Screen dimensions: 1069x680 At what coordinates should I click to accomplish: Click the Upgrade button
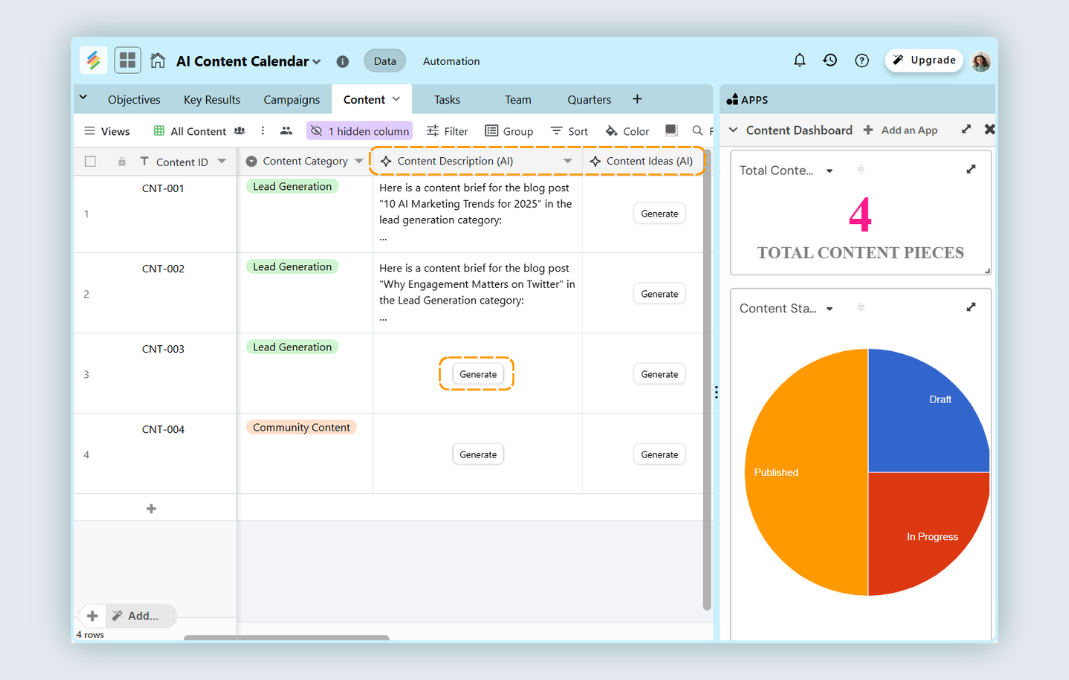click(x=924, y=60)
